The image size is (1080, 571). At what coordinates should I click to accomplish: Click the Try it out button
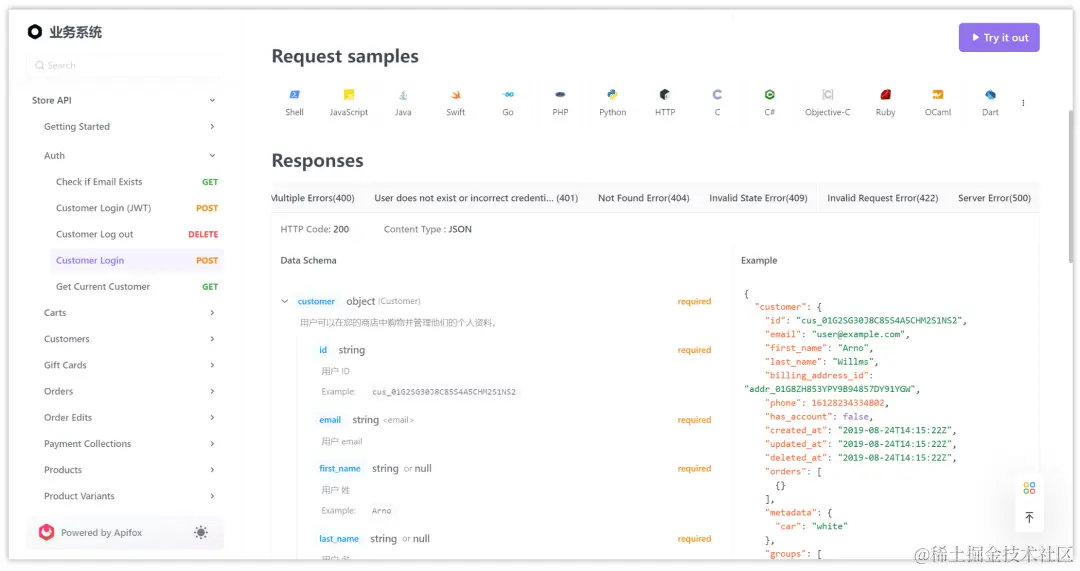pos(999,38)
